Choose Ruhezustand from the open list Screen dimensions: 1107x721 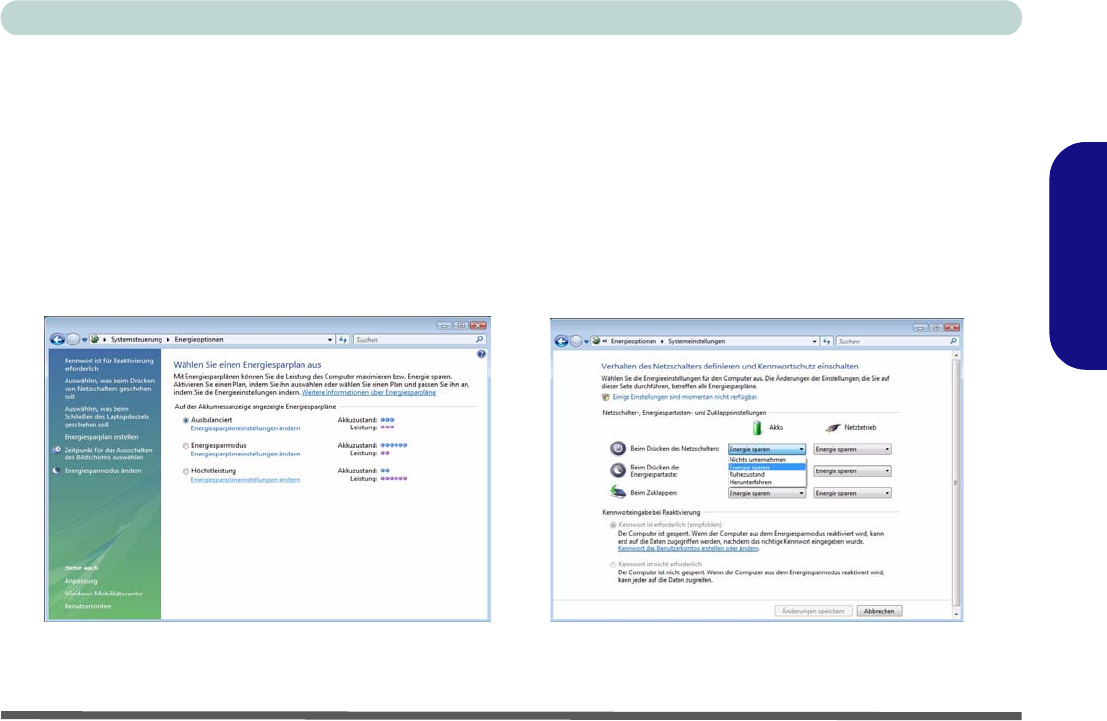point(767,475)
